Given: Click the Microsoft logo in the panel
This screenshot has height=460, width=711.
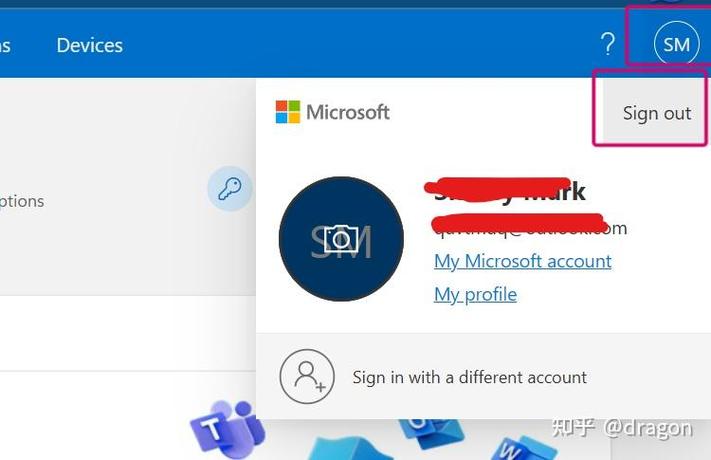Looking at the screenshot, I should [333, 112].
